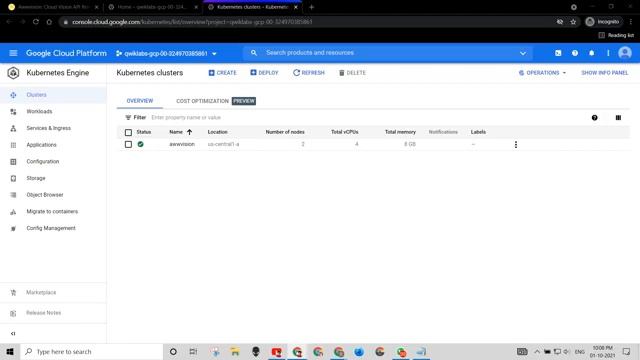
Task: Open notifications bell icon
Action: 591,53
